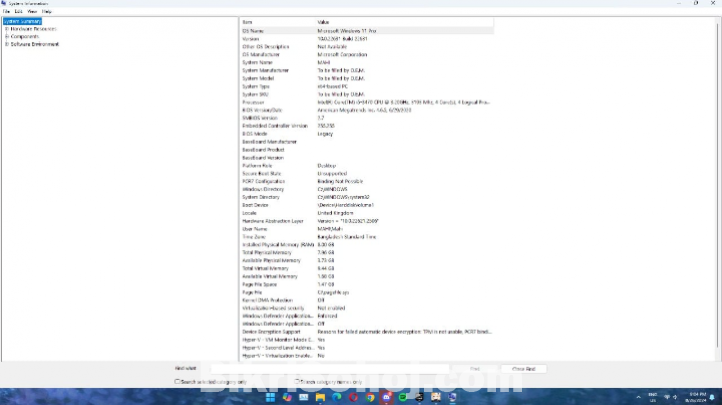Expand Hardware Resources tree node
The image size is (722, 405).
coord(7,29)
